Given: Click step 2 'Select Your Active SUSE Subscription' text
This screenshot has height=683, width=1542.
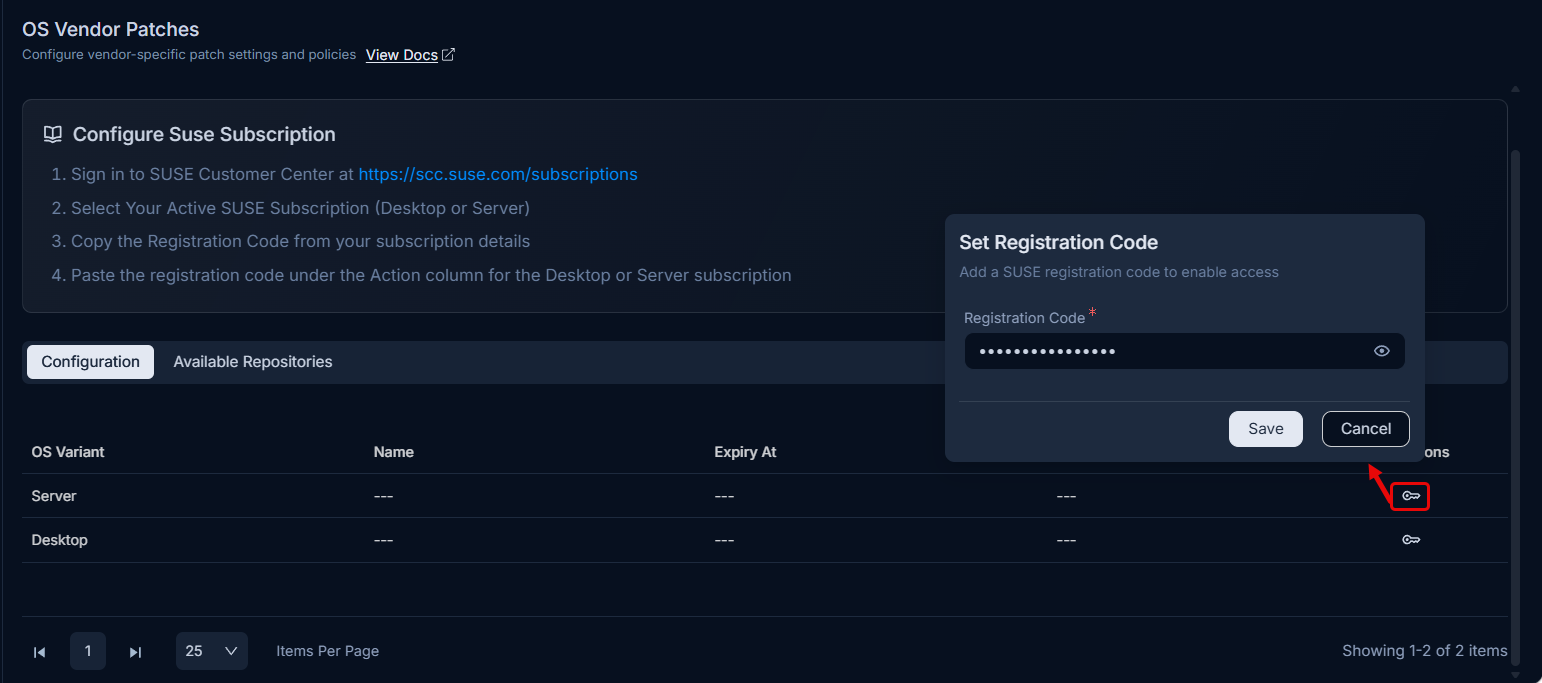Looking at the screenshot, I should click(301, 208).
